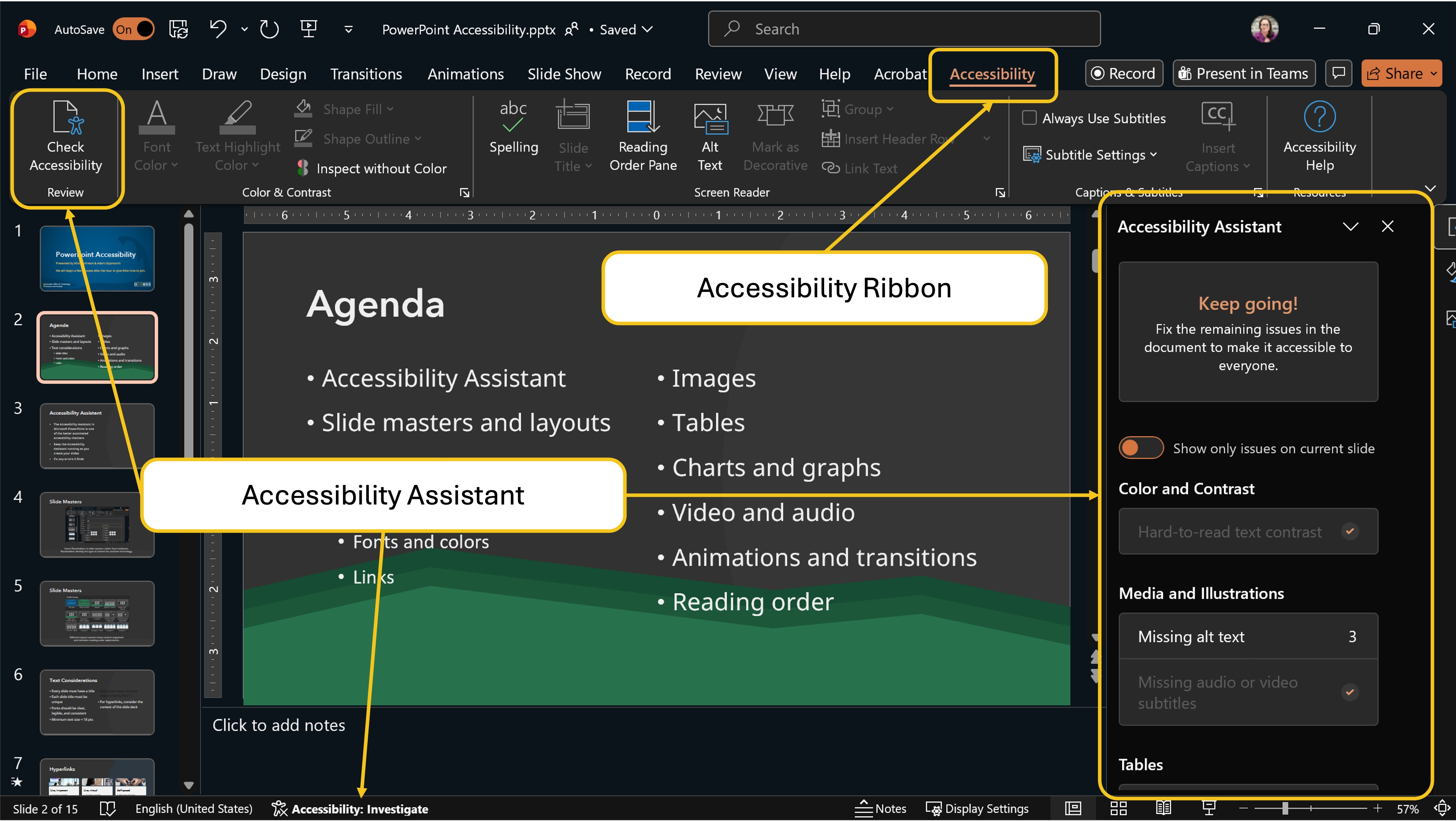Click the Check Accessibility button
Screen dimensions: 1456x821
pyautogui.click(x=66, y=136)
